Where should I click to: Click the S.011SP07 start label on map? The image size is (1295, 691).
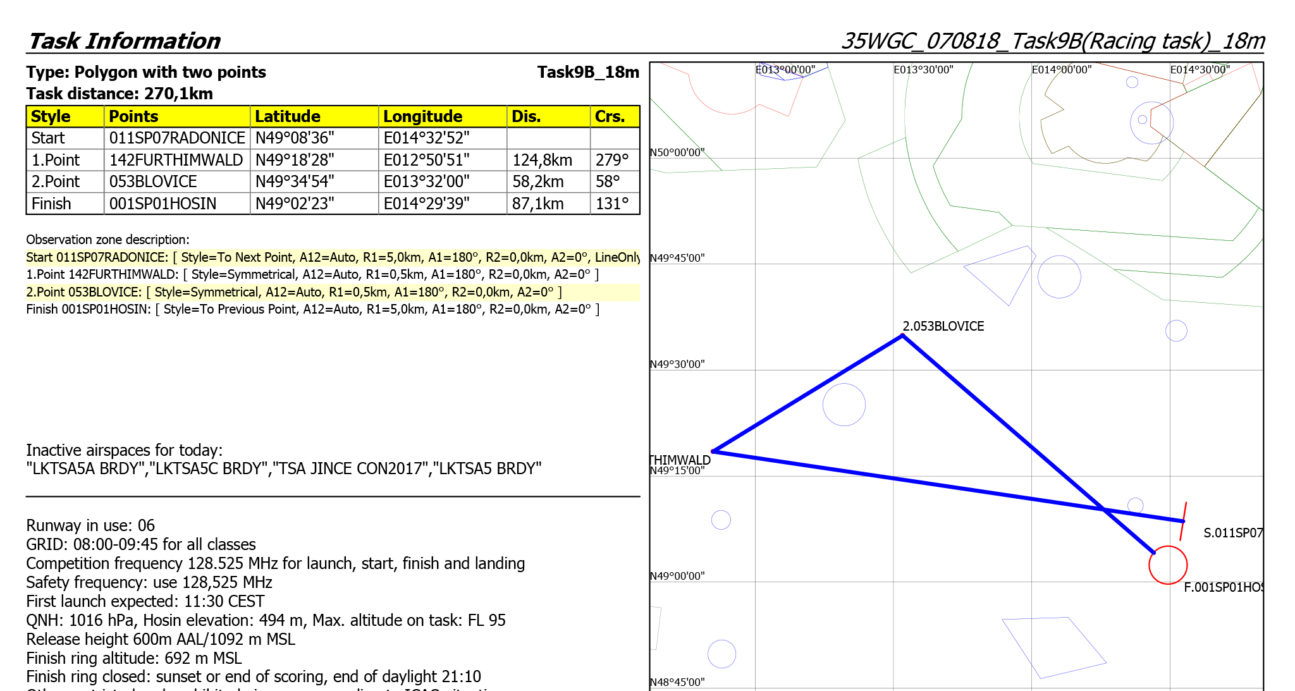click(x=1233, y=533)
